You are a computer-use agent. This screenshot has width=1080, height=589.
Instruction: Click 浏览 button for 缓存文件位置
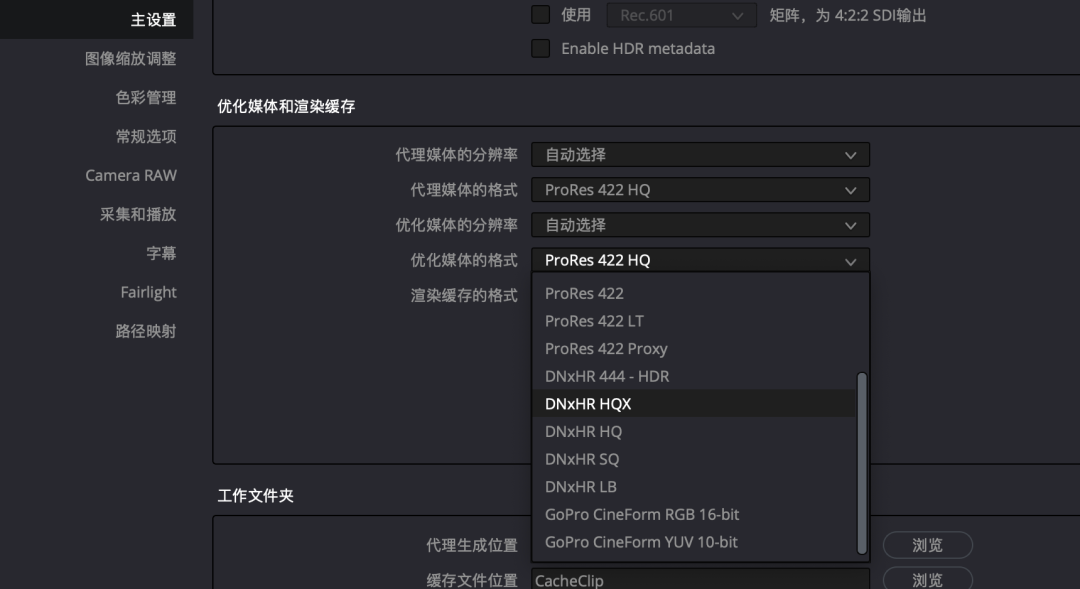pyautogui.click(x=927, y=580)
